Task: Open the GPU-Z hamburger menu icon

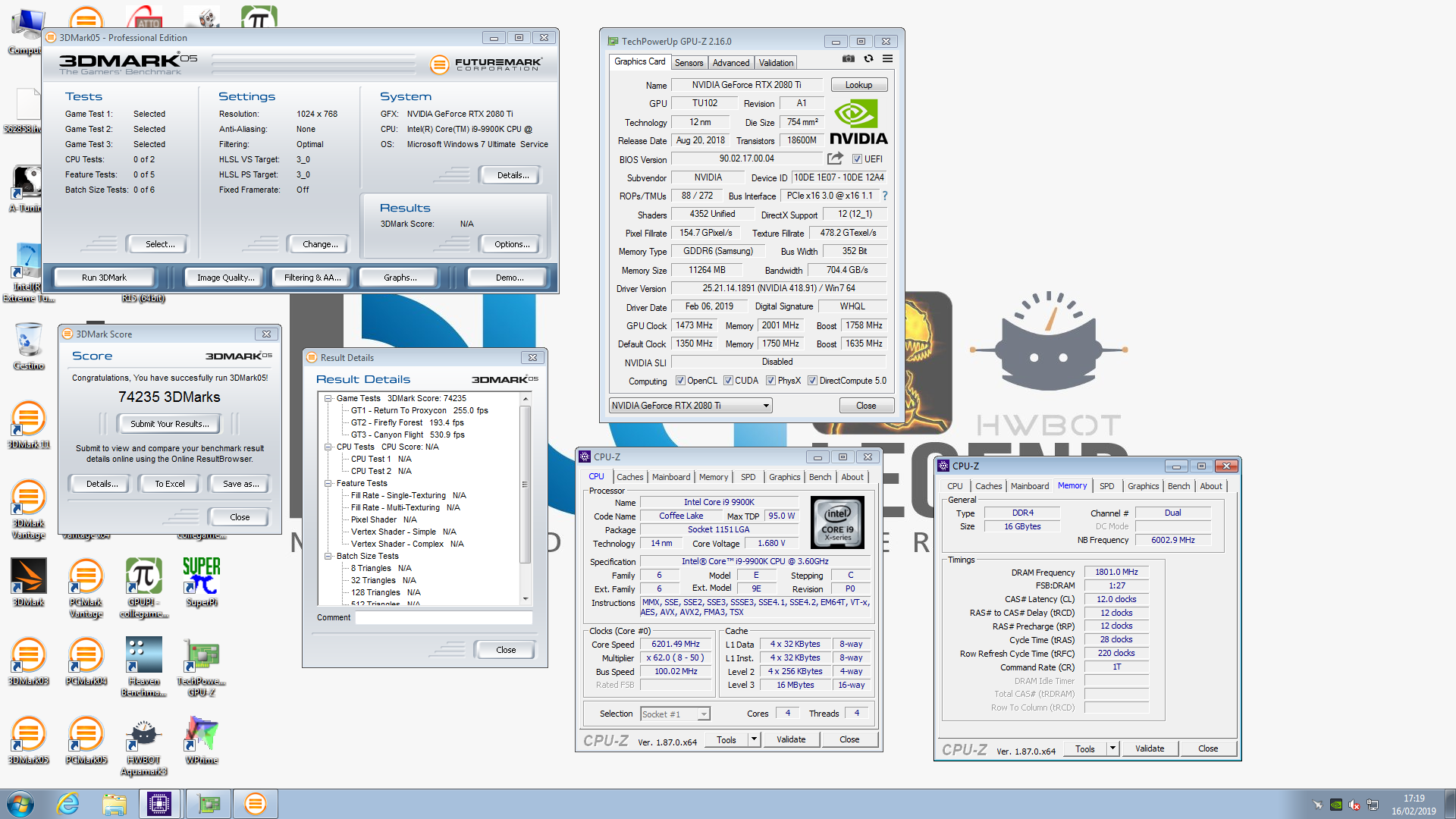Action: point(887,58)
